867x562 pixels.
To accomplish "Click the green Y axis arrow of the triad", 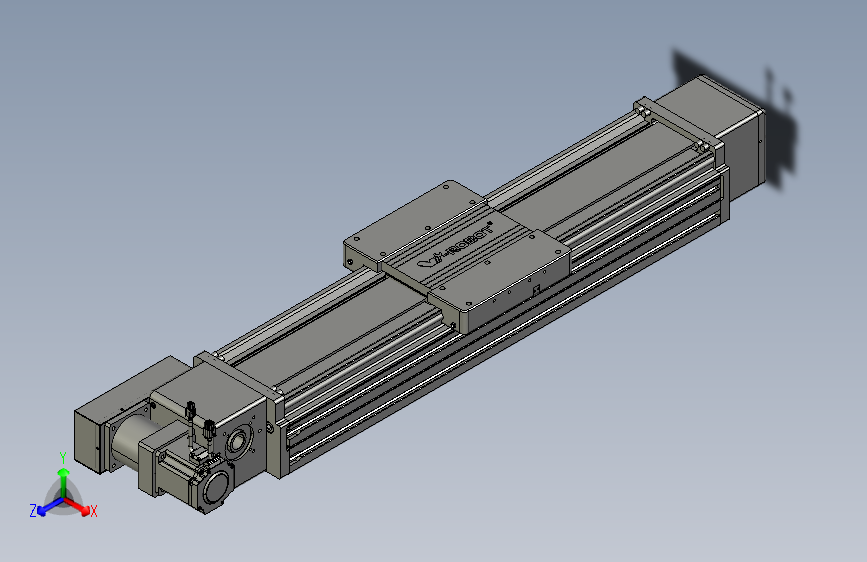I will click(64, 481).
